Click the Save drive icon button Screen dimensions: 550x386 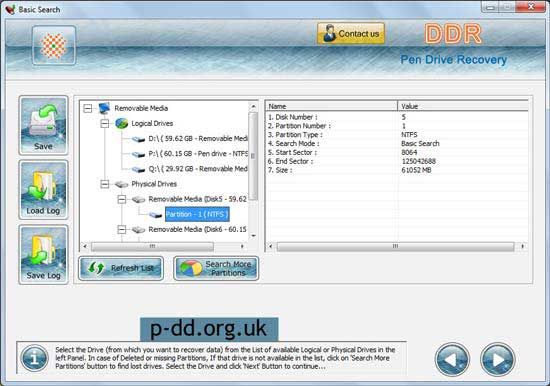43,125
